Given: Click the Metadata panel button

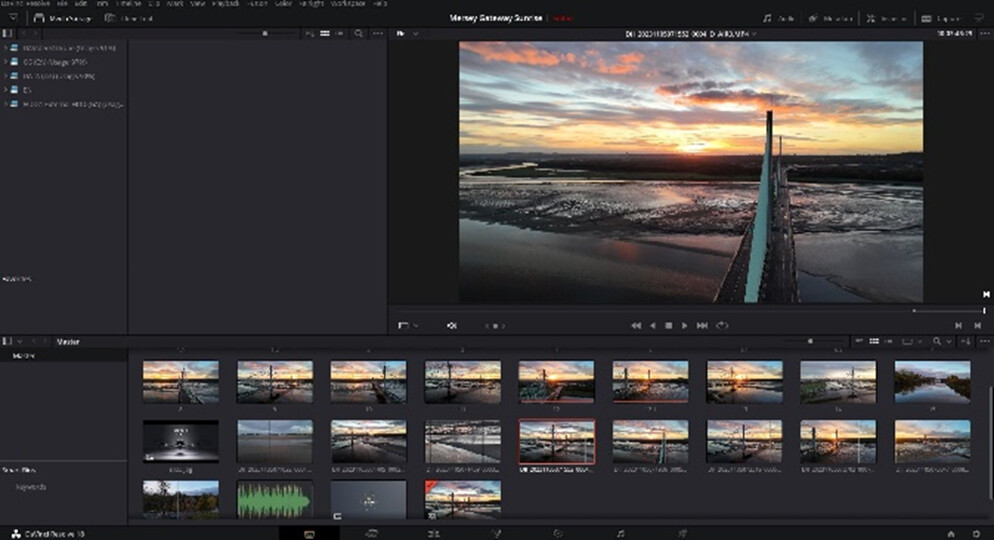Looking at the screenshot, I should click(x=832, y=18).
